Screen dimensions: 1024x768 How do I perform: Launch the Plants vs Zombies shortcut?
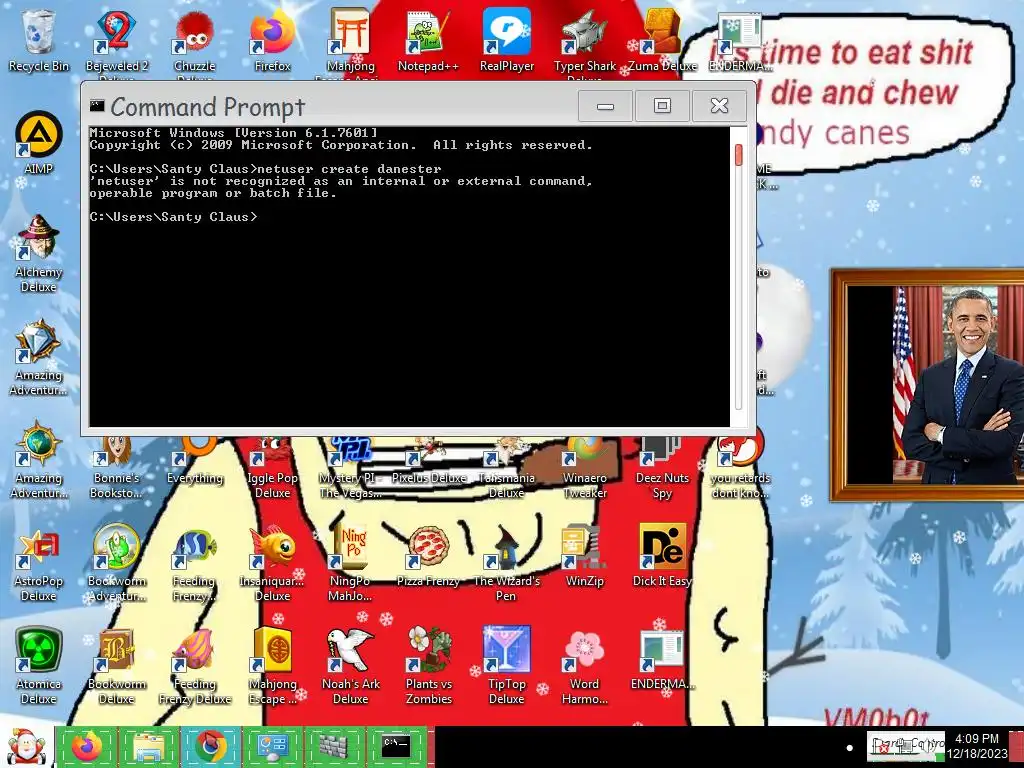pyautogui.click(x=428, y=666)
